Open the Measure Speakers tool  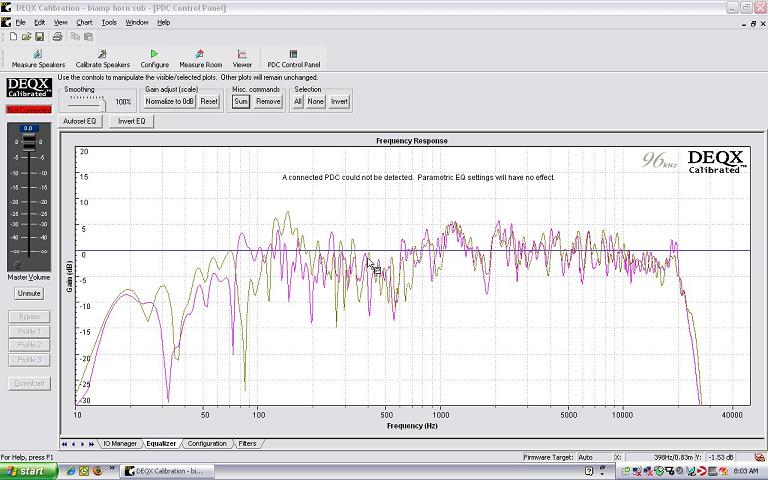coord(38,59)
